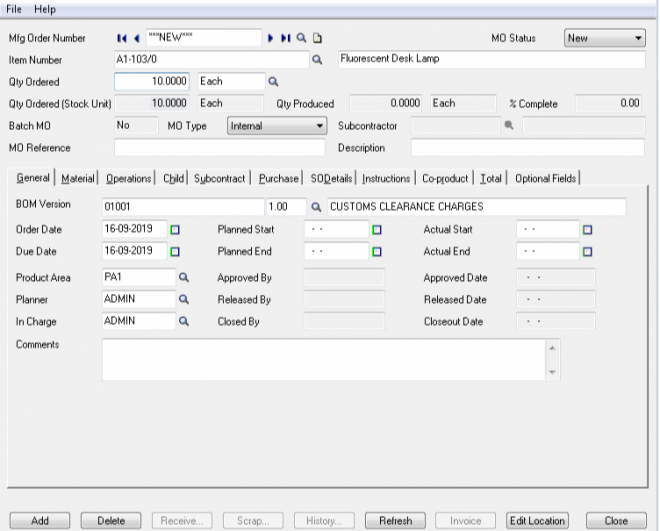Go to previous Mfg Order record
Screen dimensions: 660x531
pos(135,39)
